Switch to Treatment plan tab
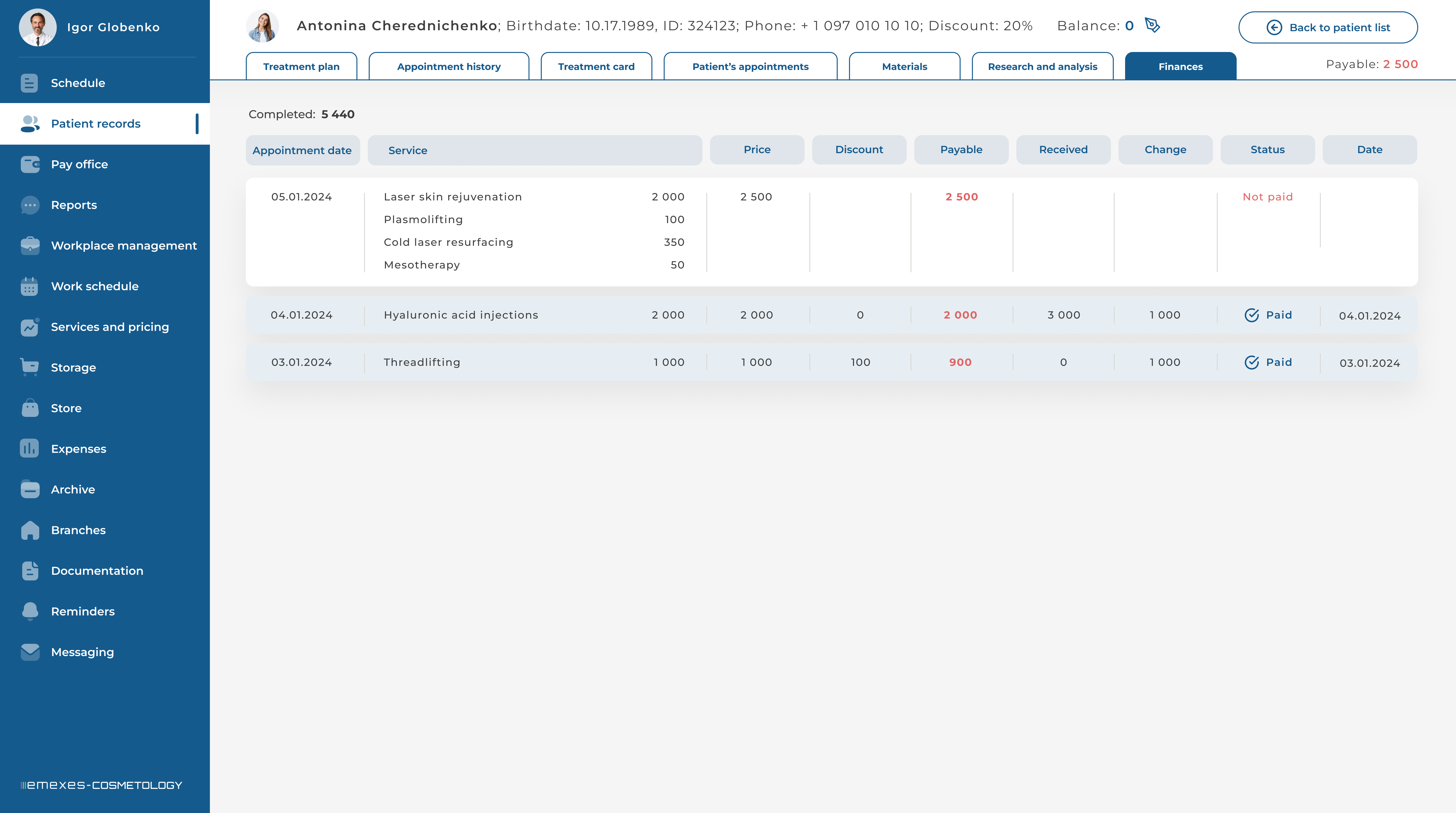Viewport: 1456px width, 813px height. (x=301, y=67)
